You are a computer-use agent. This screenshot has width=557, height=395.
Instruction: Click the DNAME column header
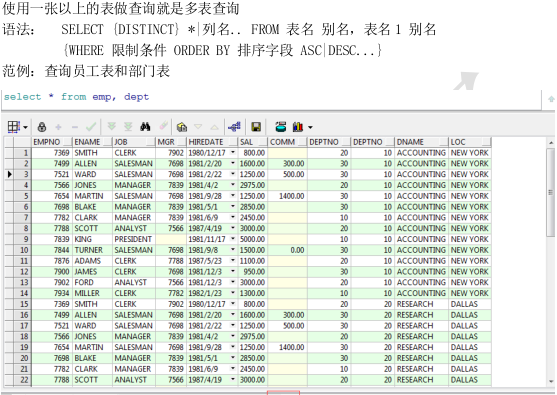[421, 142]
